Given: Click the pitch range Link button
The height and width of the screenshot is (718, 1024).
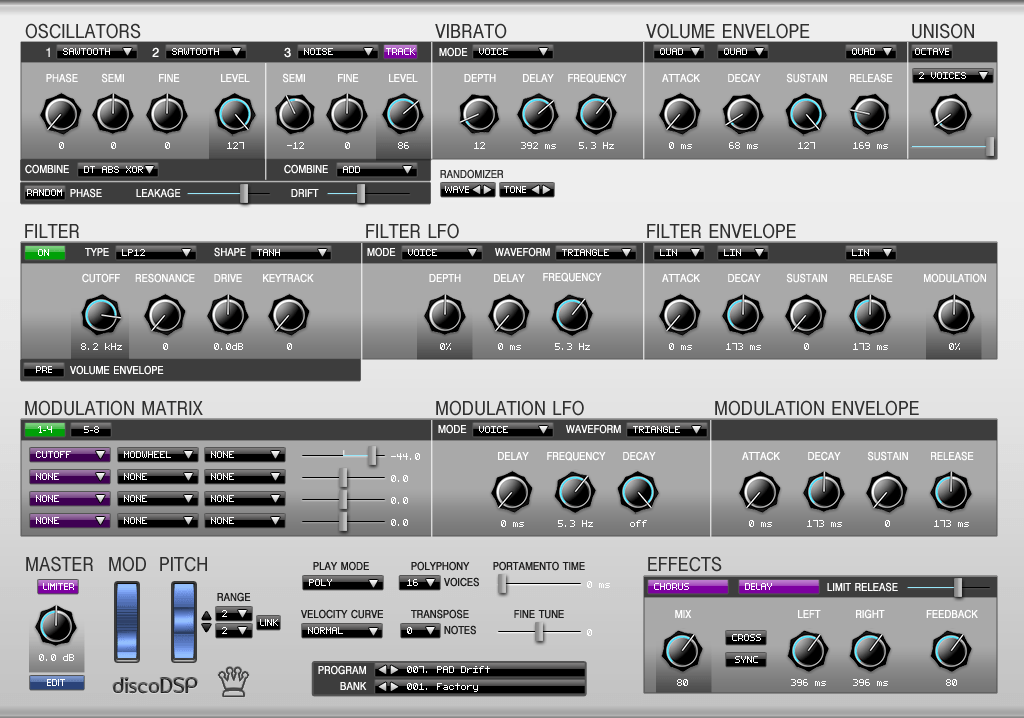Looking at the screenshot, I should pos(268,622).
